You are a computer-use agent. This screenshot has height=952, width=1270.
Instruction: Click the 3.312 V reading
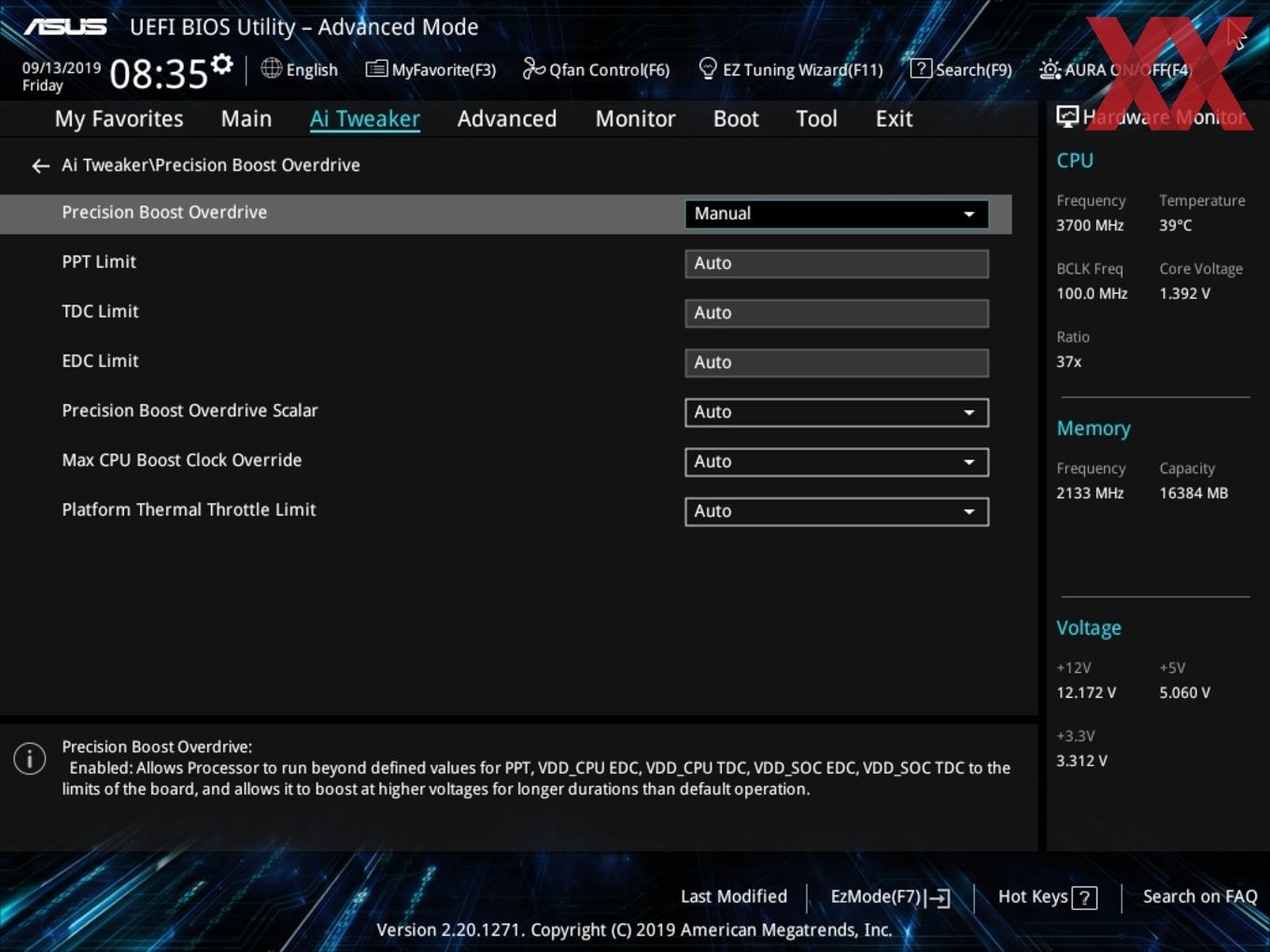pyautogui.click(x=1081, y=762)
